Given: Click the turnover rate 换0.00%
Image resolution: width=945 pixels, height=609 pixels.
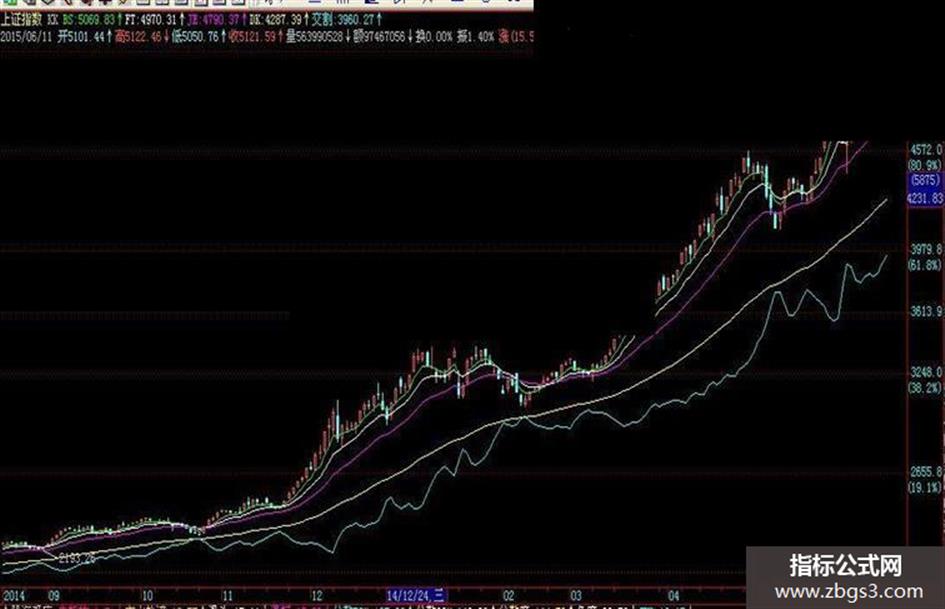Looking at the screenshot, I should tap(433, 37).
